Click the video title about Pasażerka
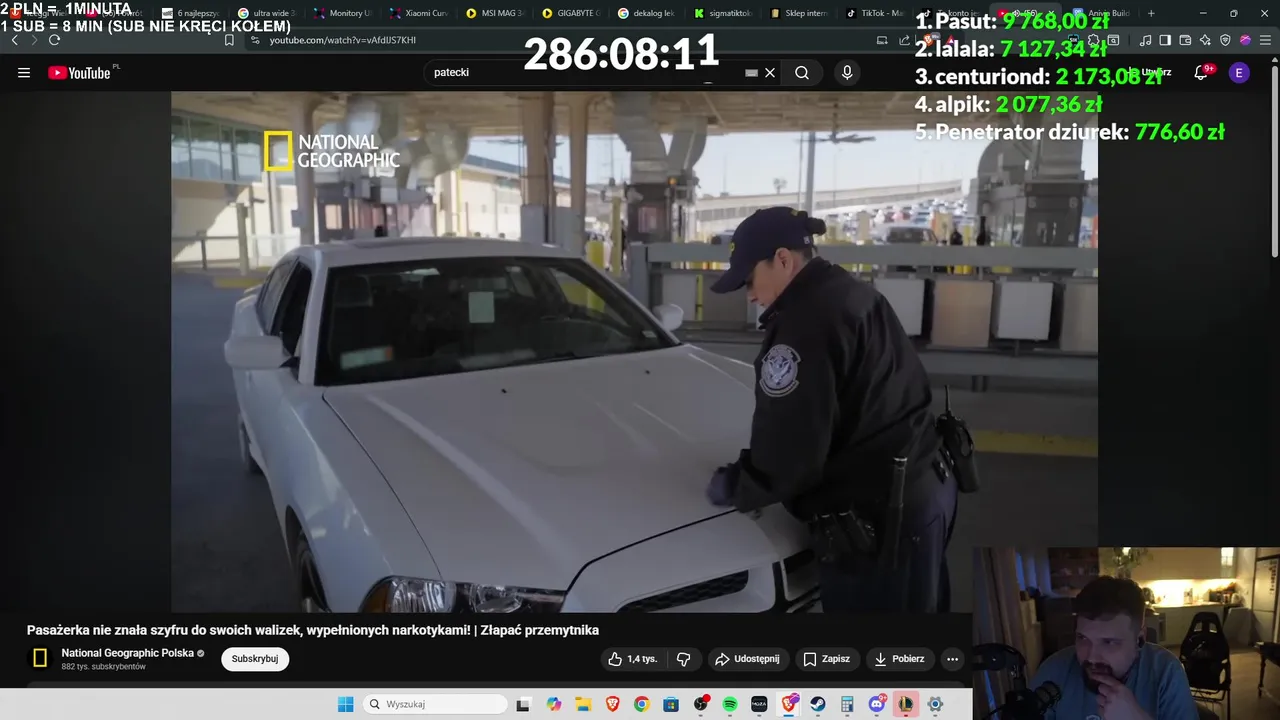Viewport: 1280px width, 720px height. (x=313, y=630)
